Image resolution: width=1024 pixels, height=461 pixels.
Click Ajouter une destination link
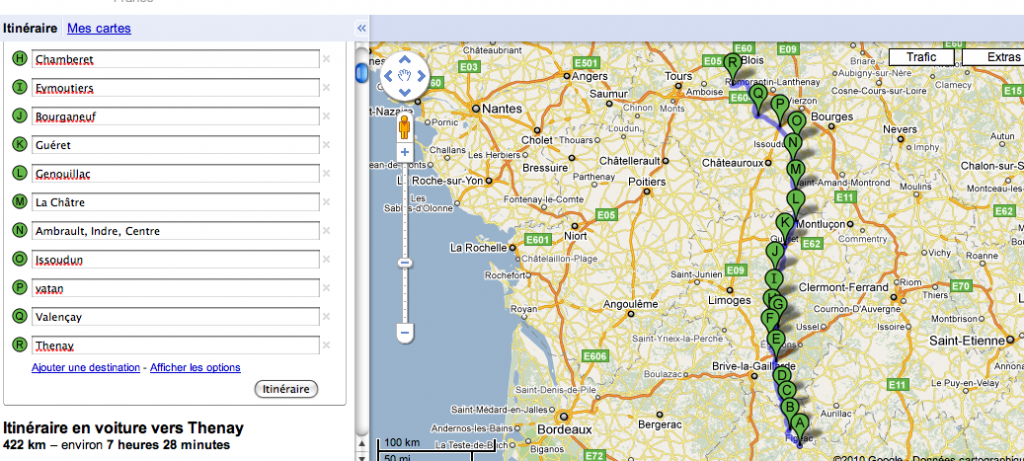click(x=86, y=368)
